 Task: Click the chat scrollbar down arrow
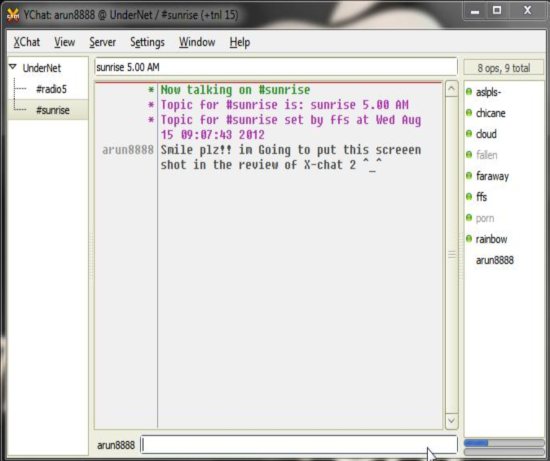[451, 420]
